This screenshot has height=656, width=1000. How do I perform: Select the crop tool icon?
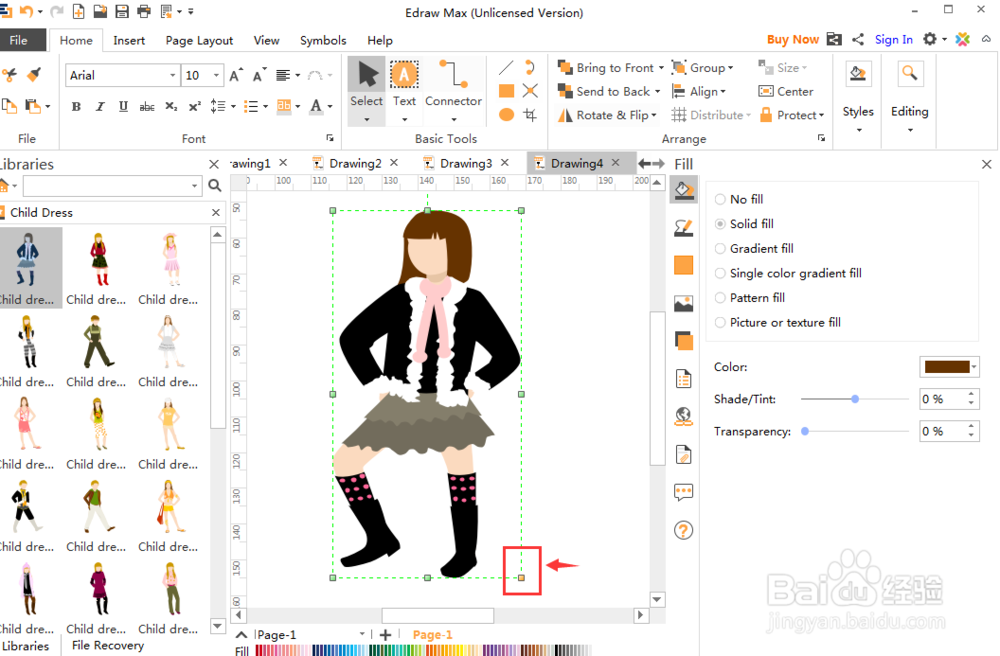530,115
